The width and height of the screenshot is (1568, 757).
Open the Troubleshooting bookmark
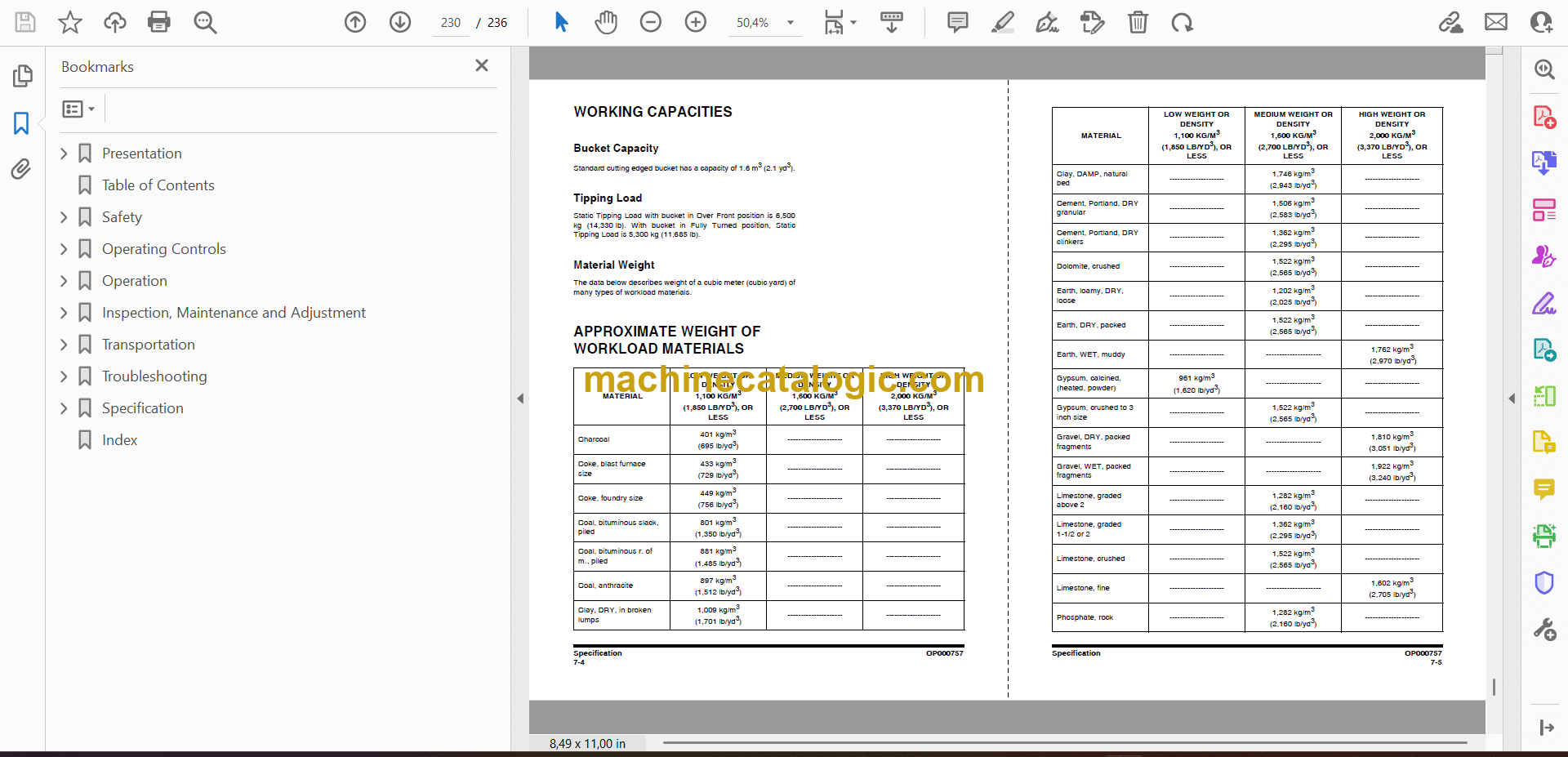point(154,376)
